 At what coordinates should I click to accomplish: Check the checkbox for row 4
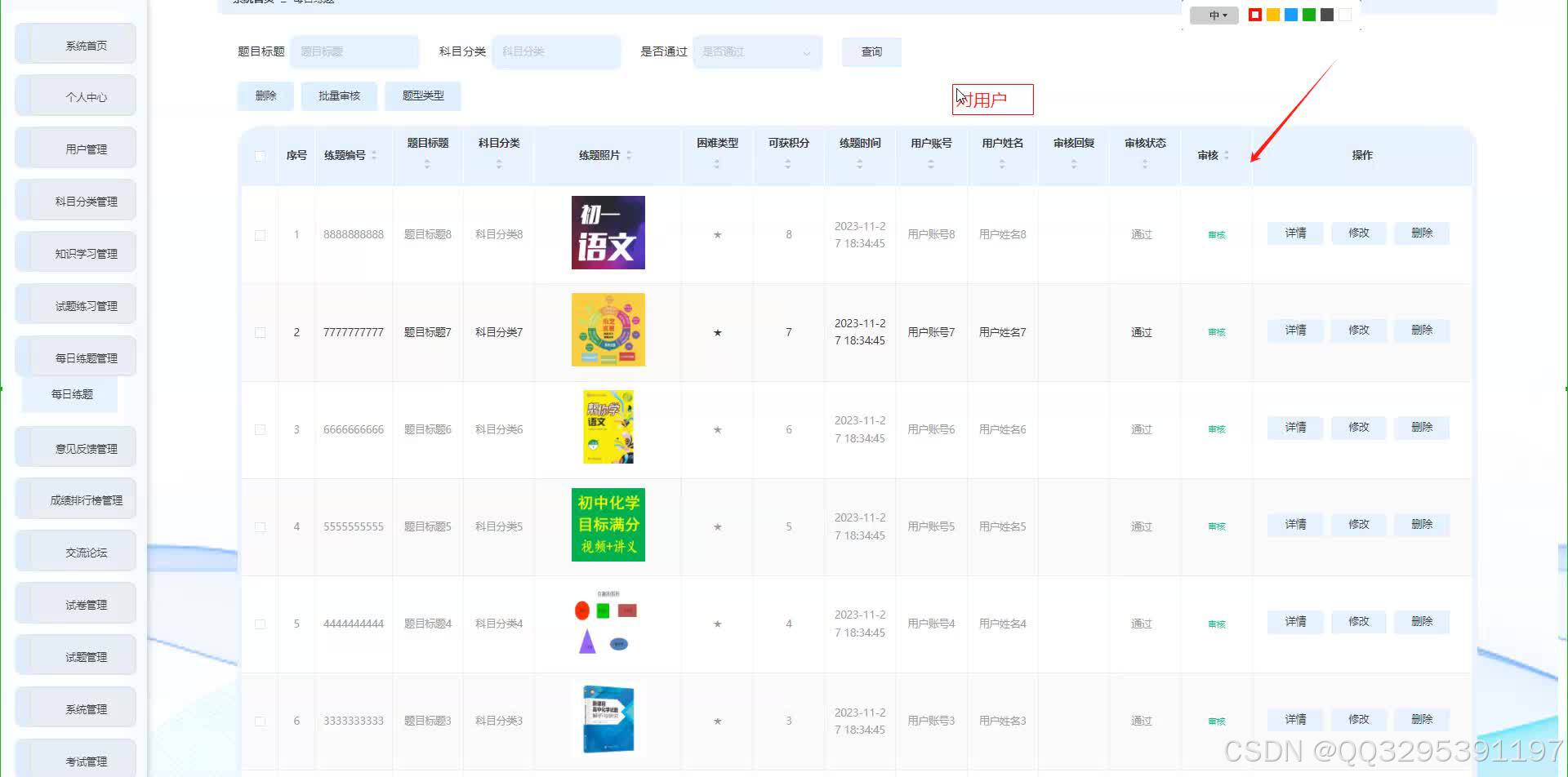coord(260,526)
